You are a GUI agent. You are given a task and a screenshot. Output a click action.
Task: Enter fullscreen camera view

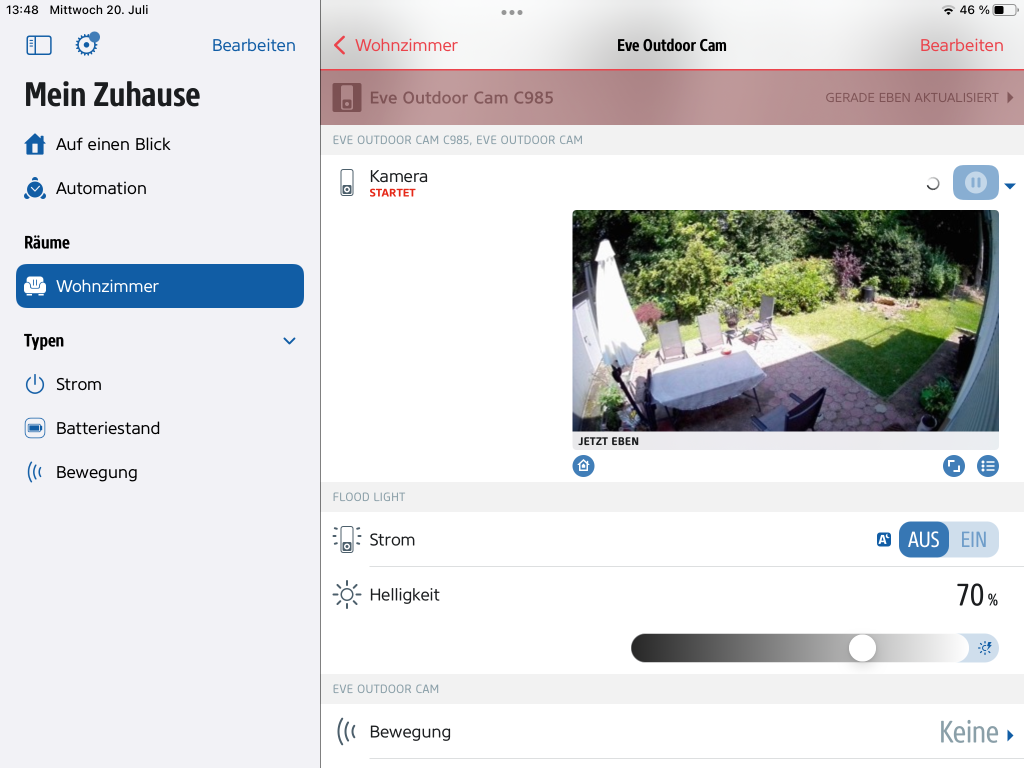click(953, 466)
